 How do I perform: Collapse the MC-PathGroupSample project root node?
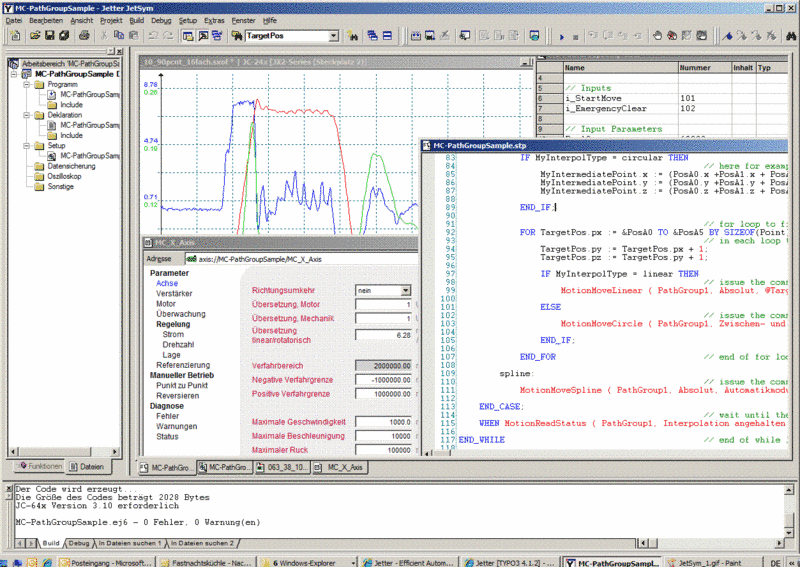tap(14, 75)
